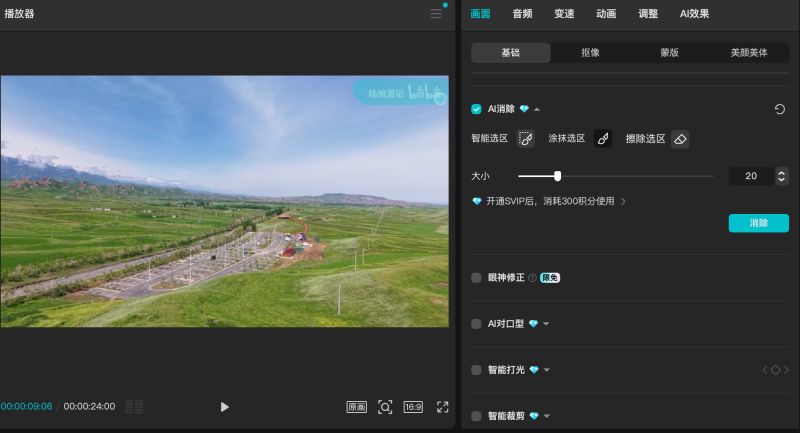Select the 智能选区 smart selection tool icon
The image size is (800, 433).
coord(526,139)
